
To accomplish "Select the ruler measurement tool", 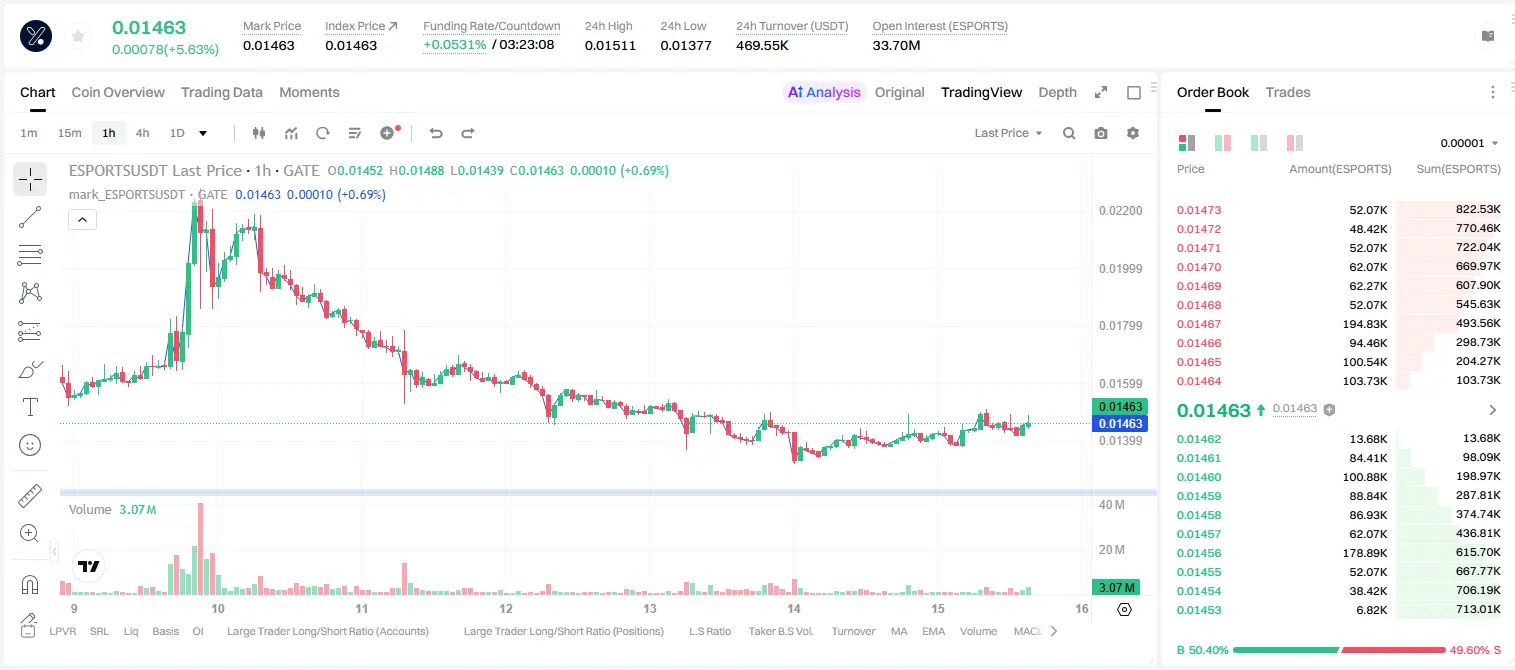I will [x=30, y=495].
